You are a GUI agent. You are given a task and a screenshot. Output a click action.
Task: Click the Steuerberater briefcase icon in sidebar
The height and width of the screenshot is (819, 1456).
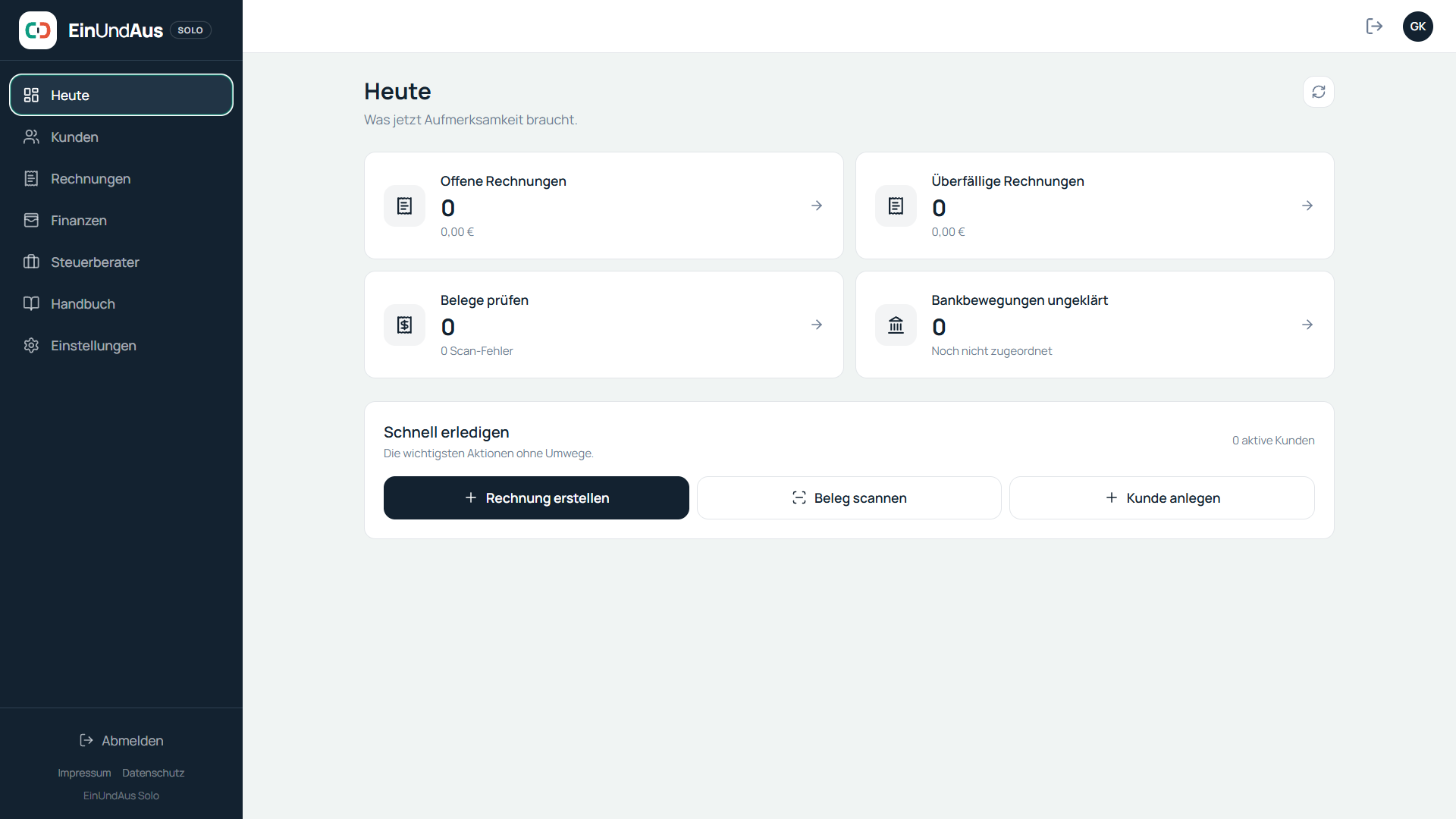pos(31,262)
